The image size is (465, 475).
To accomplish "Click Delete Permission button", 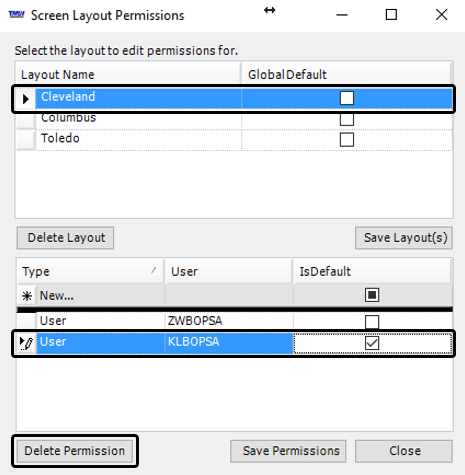I will coord(75,451).
